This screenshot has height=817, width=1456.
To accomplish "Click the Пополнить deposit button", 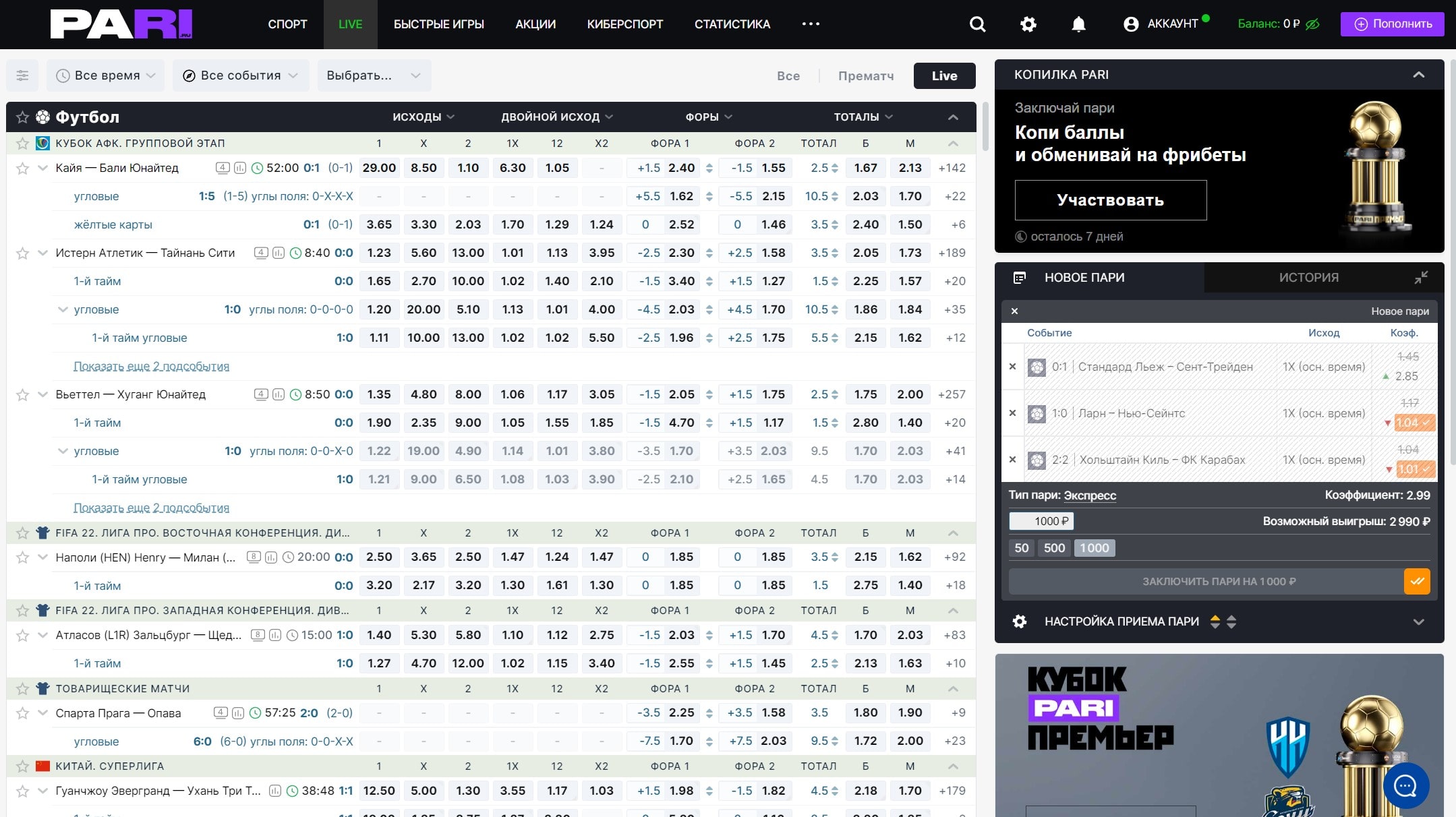I will point(1392,24).
